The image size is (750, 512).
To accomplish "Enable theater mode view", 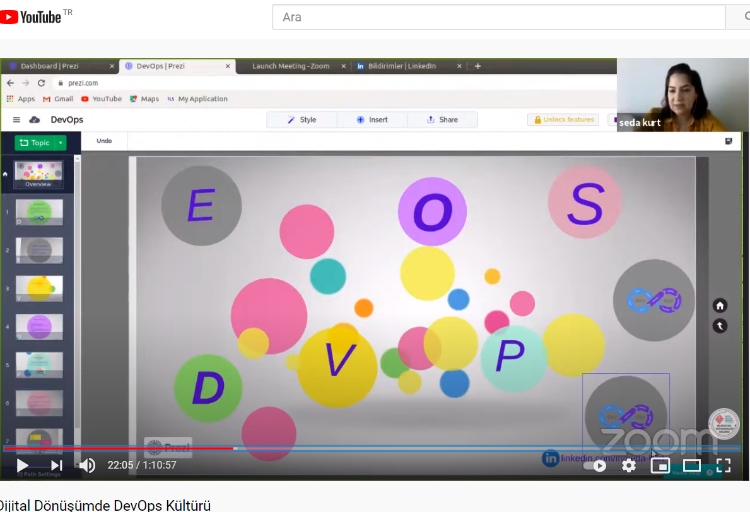I will click(x=692, y=465).
